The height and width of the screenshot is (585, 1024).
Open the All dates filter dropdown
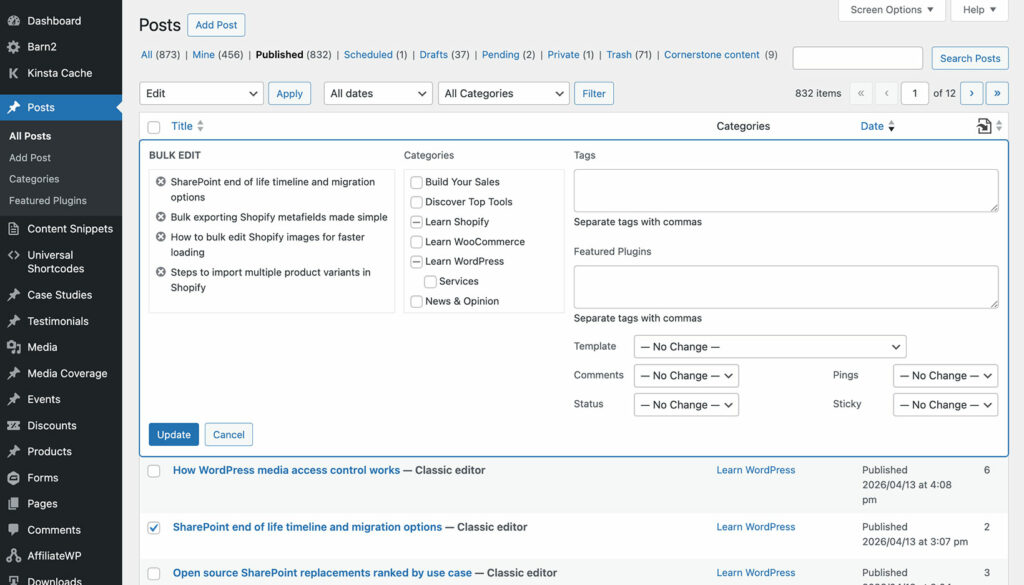(378, 93)
